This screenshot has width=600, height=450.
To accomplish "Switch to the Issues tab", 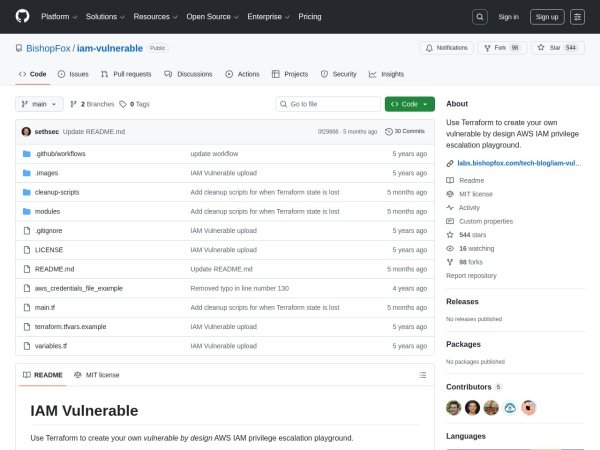I will pos(73,74).
